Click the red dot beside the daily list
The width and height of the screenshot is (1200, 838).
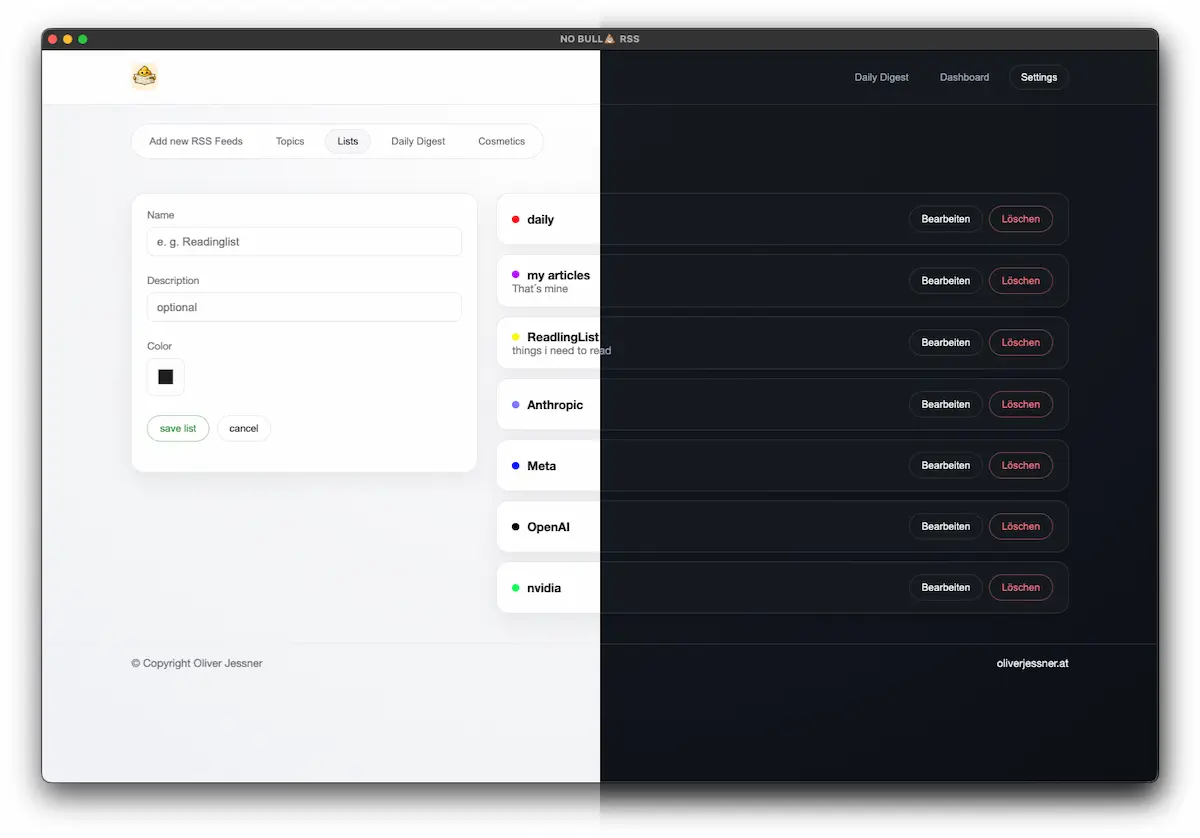pos(515,219)
